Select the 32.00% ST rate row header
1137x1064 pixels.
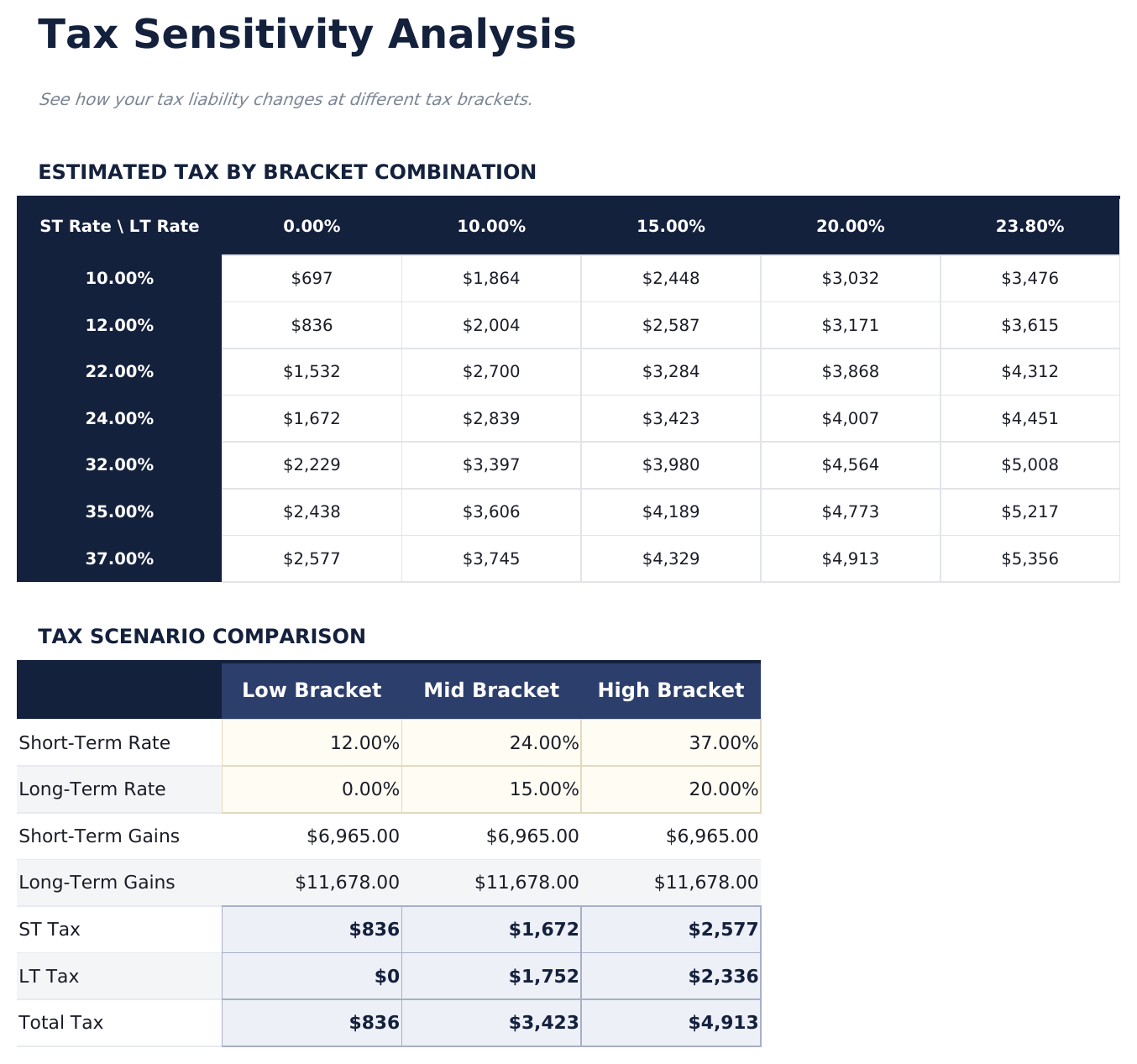(119, 465)
